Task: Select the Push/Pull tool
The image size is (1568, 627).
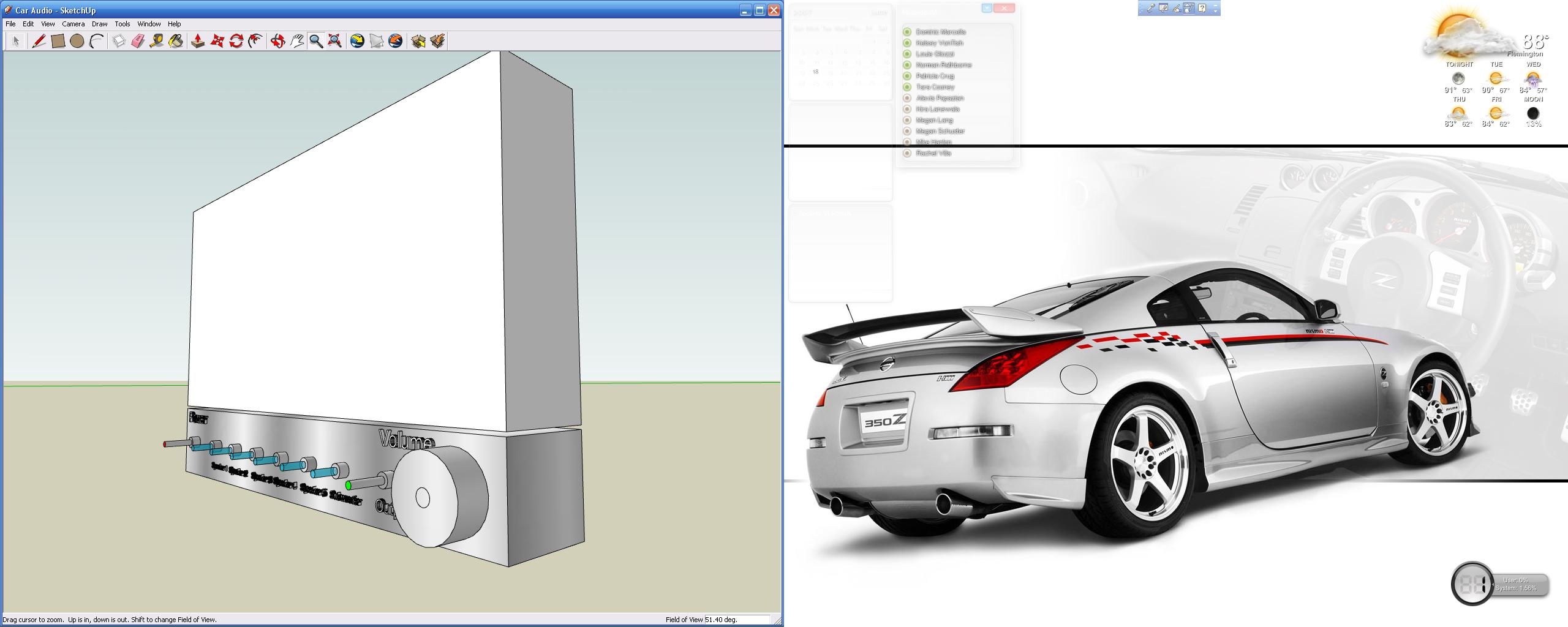Action: [198, 41]
